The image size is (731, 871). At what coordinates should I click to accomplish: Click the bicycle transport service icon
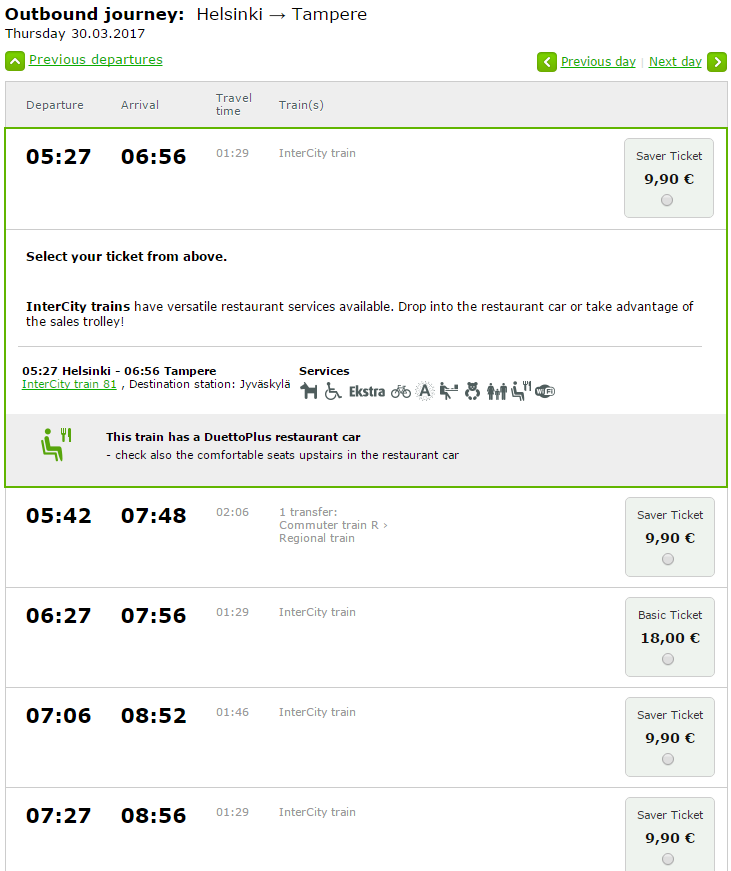[401, 391]
